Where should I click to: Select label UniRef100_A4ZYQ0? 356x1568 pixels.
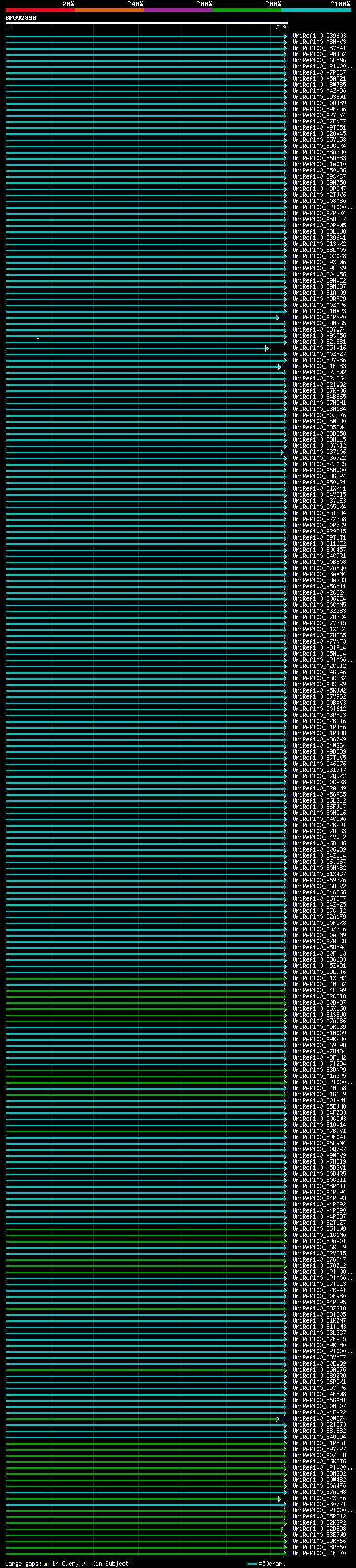pyautogui.click(x=319, y=91)
